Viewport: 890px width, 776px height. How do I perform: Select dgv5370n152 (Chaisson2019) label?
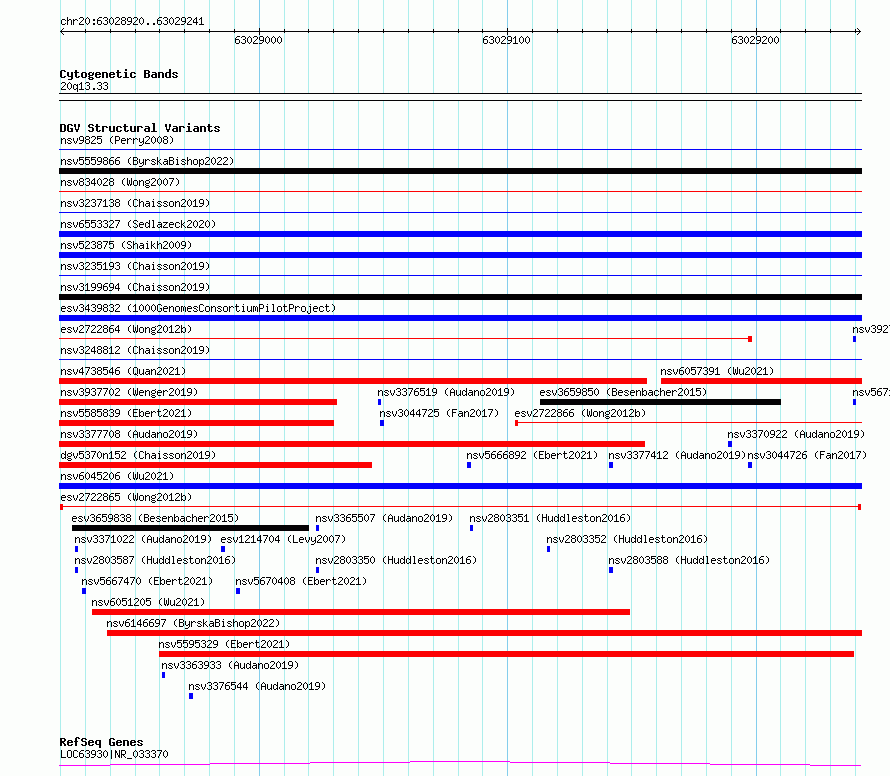tap(138, 455)
